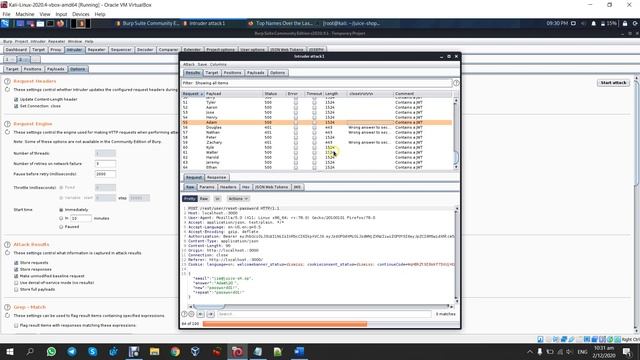This screenshot has height=360, width=640.
Task: Open the Request Engine help icon
Action: (x=7, y=124)
